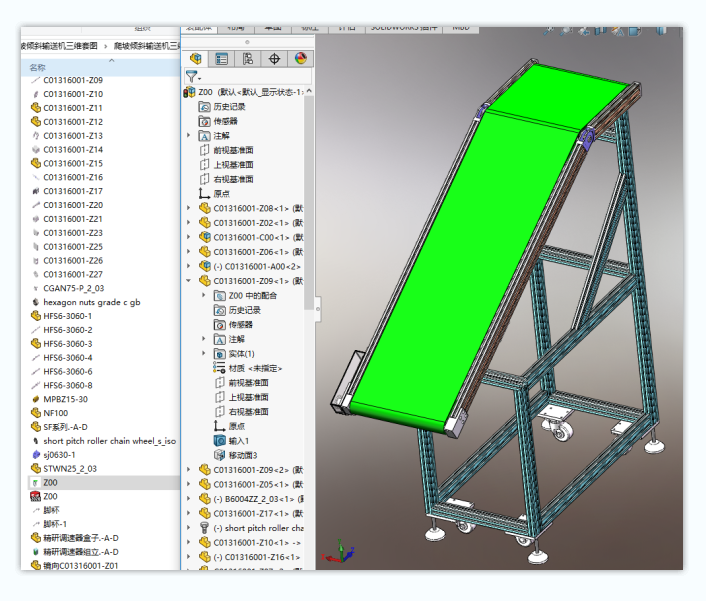Open the DimXpertManager crosshair tab

[275, 59]
